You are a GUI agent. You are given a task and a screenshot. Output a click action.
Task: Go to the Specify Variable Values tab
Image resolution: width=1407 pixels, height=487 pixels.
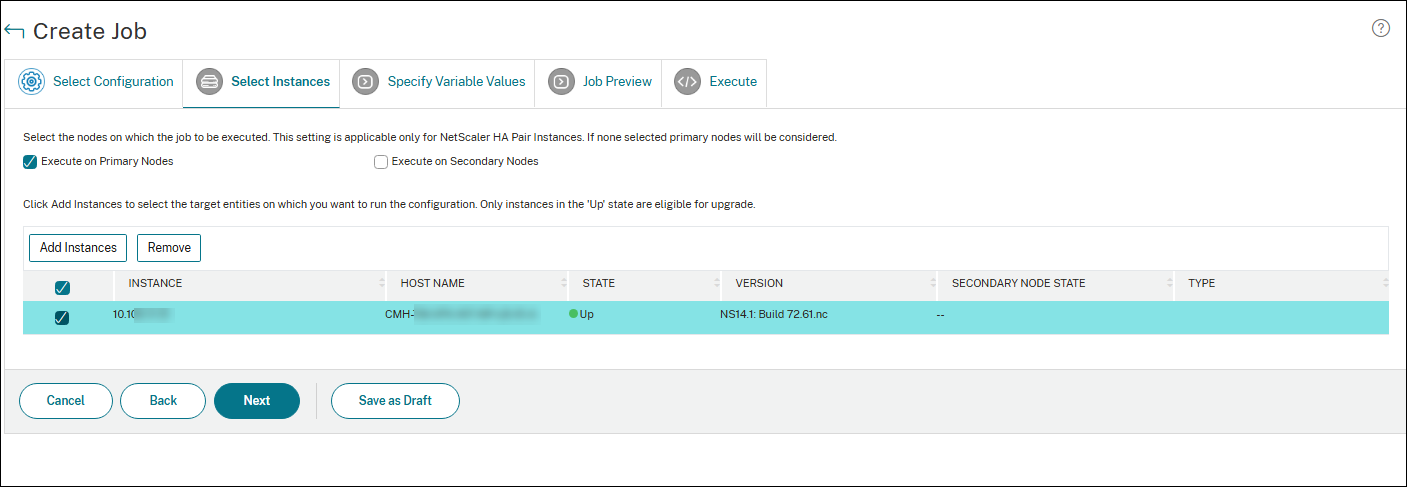coord(439,82)
